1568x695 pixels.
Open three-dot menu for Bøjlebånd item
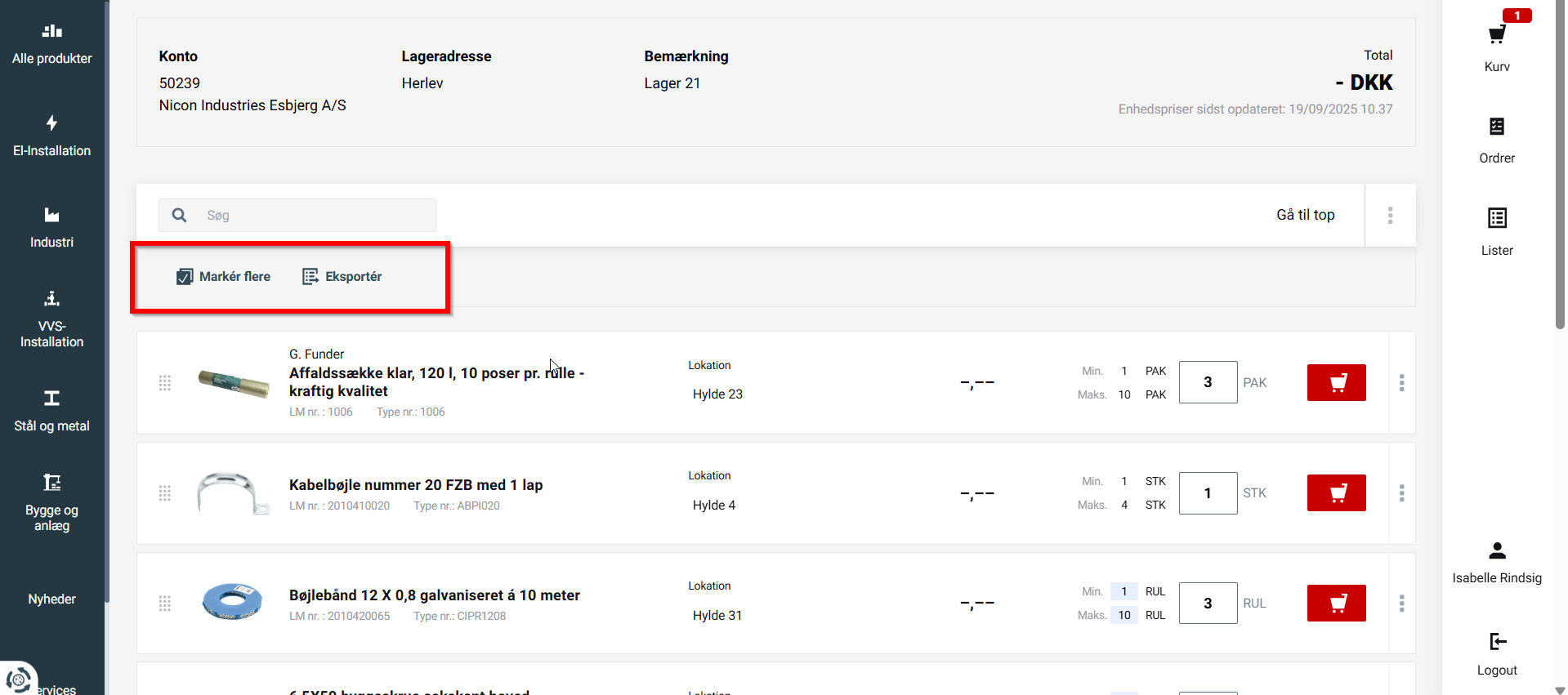pos(1401,604)
